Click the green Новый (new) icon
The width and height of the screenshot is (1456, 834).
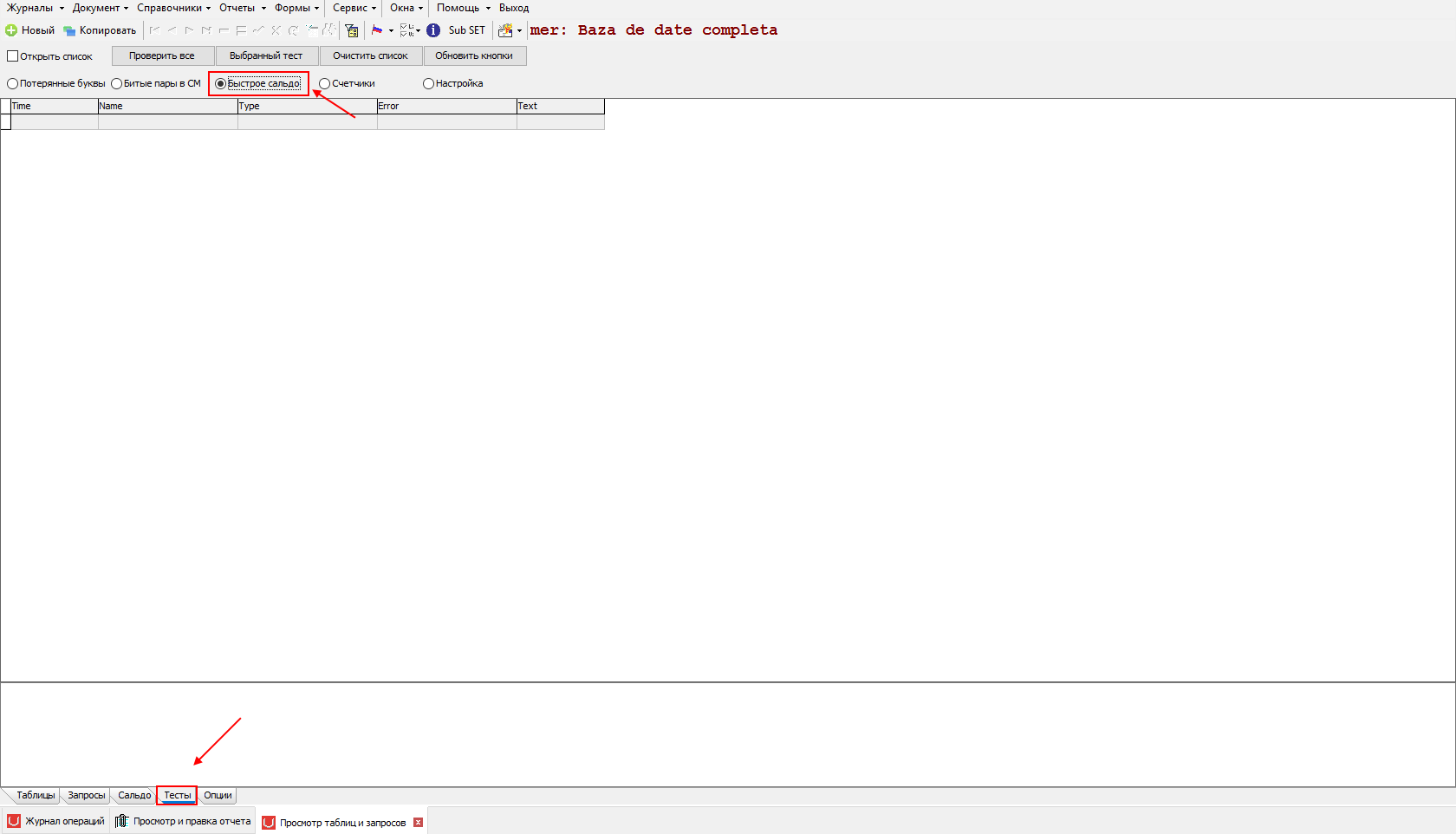pos(11,30)
